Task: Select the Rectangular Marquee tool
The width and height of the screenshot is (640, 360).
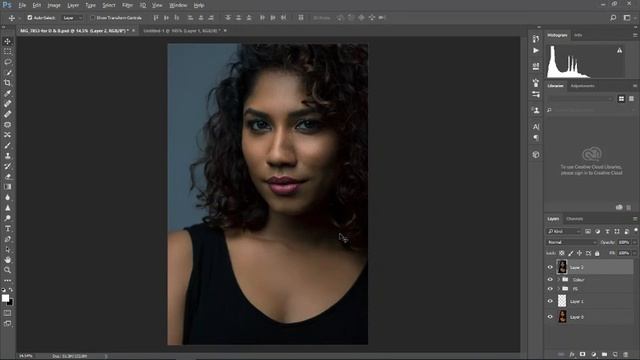Action: [x=7, y=52]
